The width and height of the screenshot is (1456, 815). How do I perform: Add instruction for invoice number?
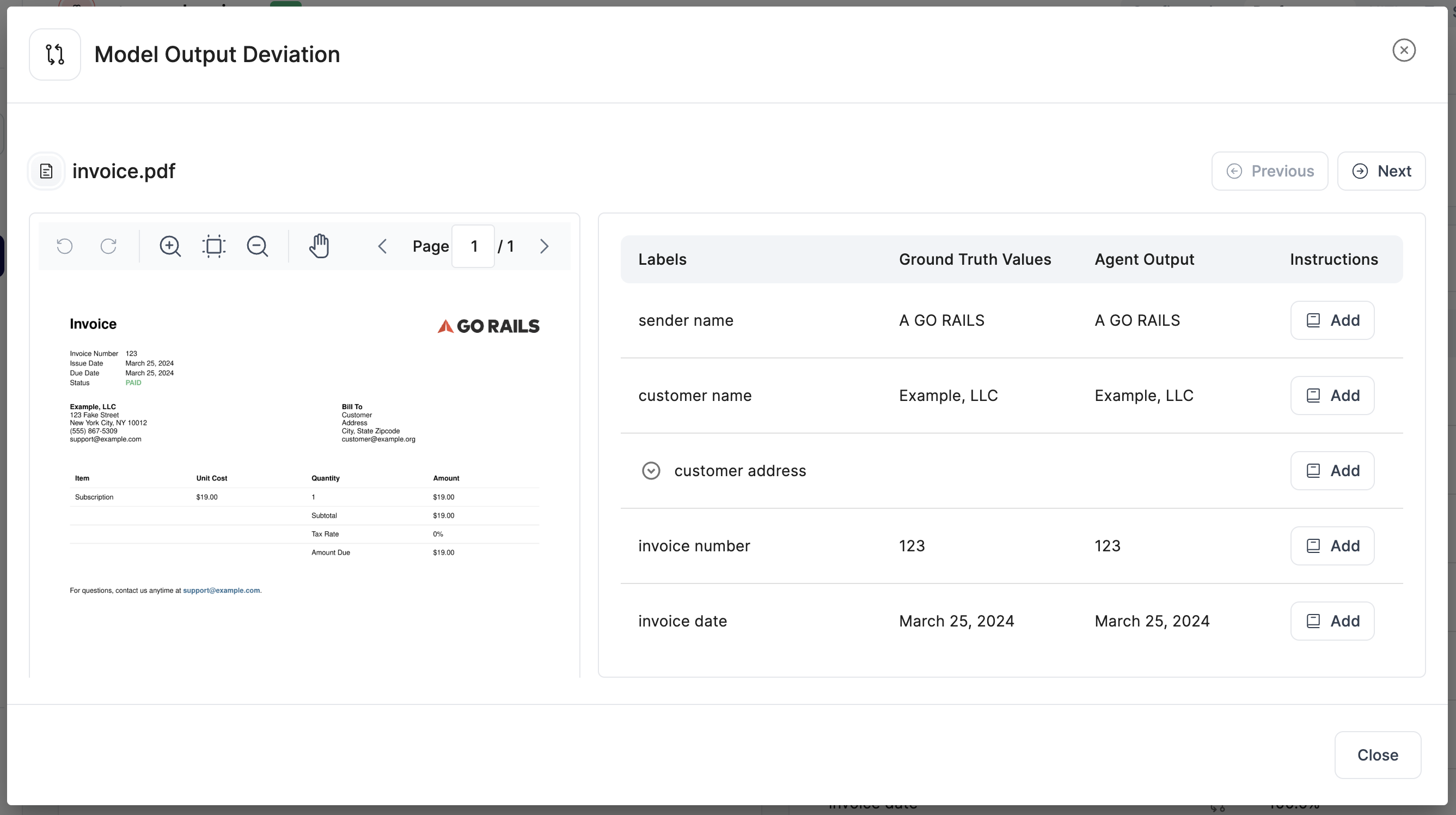[1332, 546]
